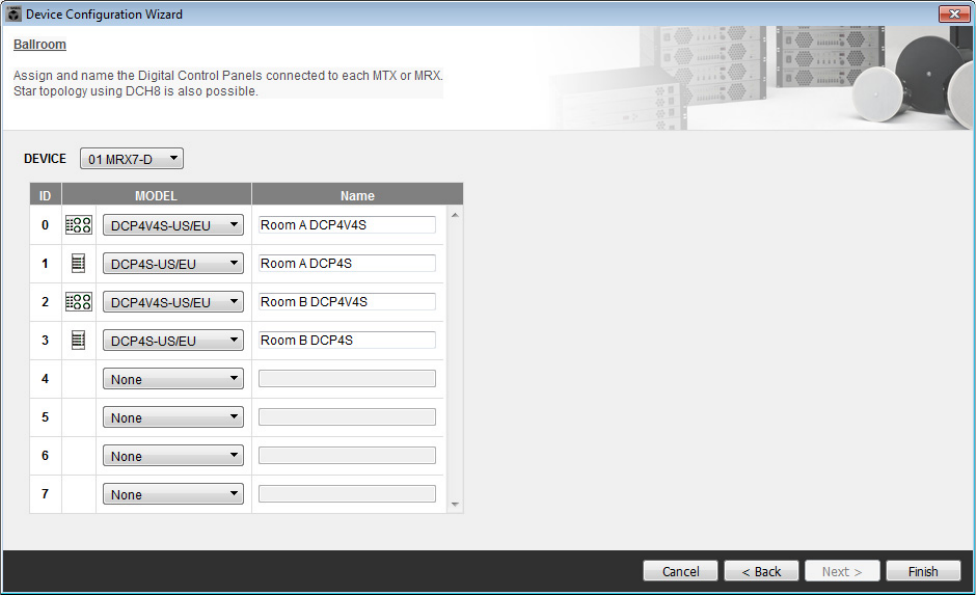Click the Name column header
The height and width of the screenshot is (595, 976).
pos(357,195)
